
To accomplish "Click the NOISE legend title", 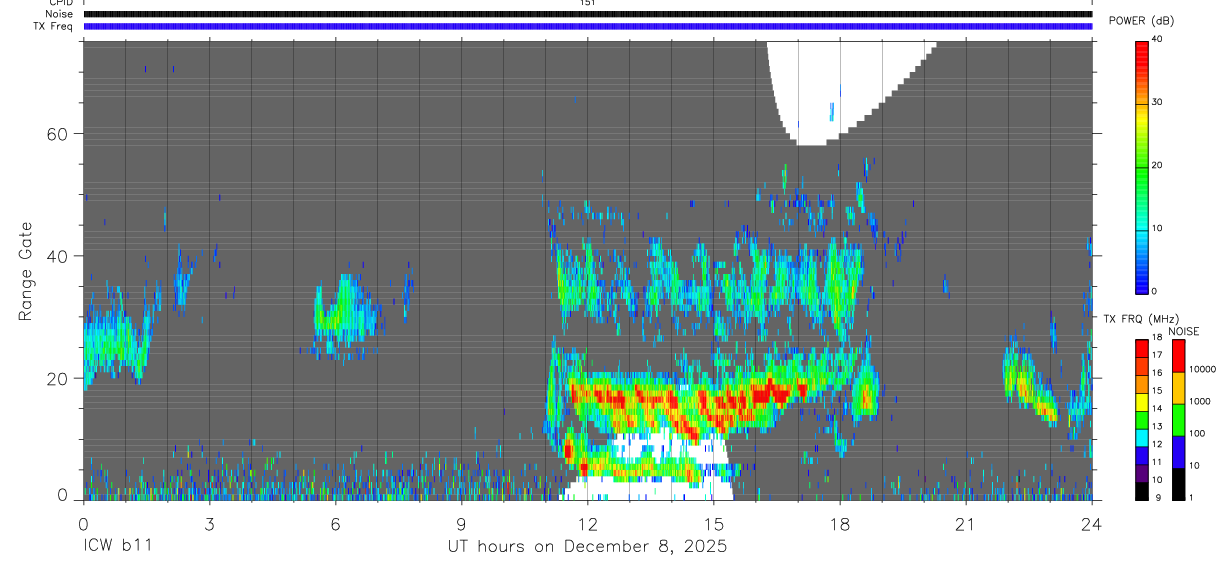I will pos(1184,331).
